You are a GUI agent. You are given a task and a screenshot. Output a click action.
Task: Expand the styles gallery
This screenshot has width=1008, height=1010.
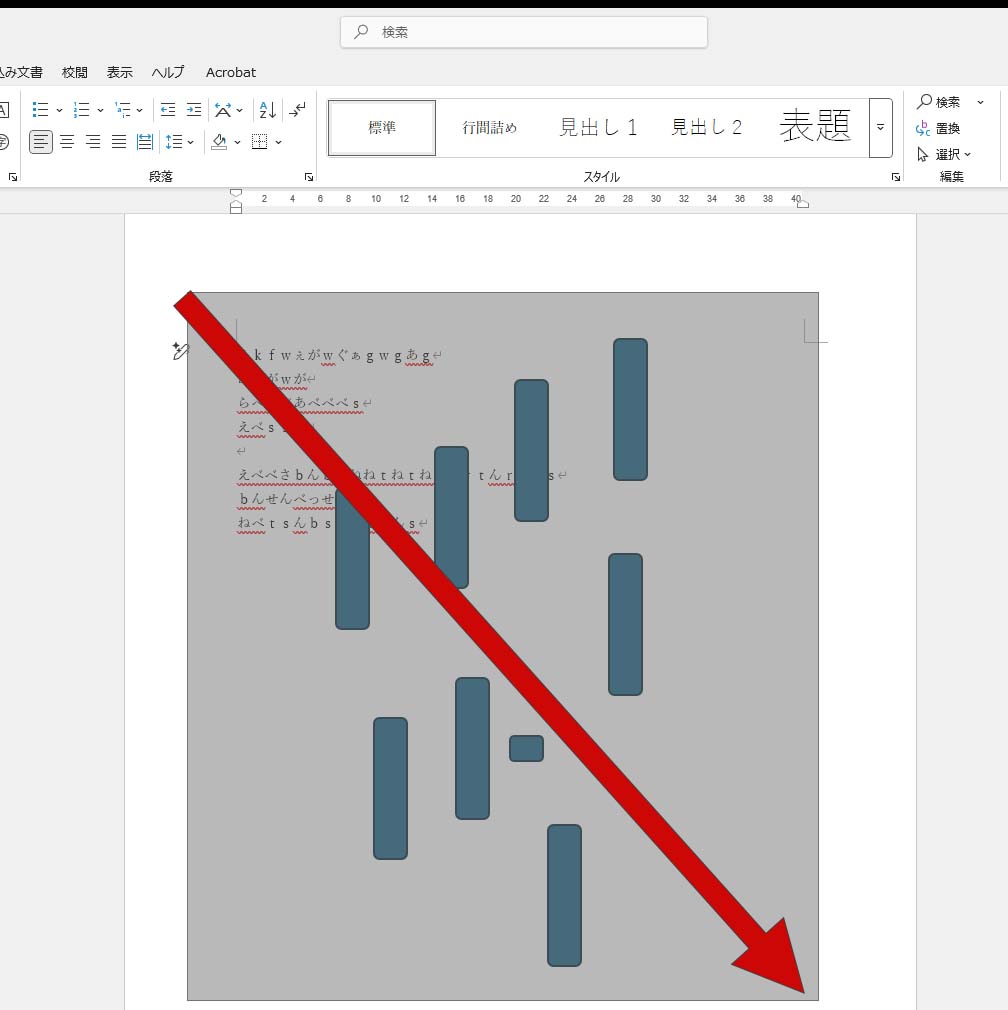(880, 128)
